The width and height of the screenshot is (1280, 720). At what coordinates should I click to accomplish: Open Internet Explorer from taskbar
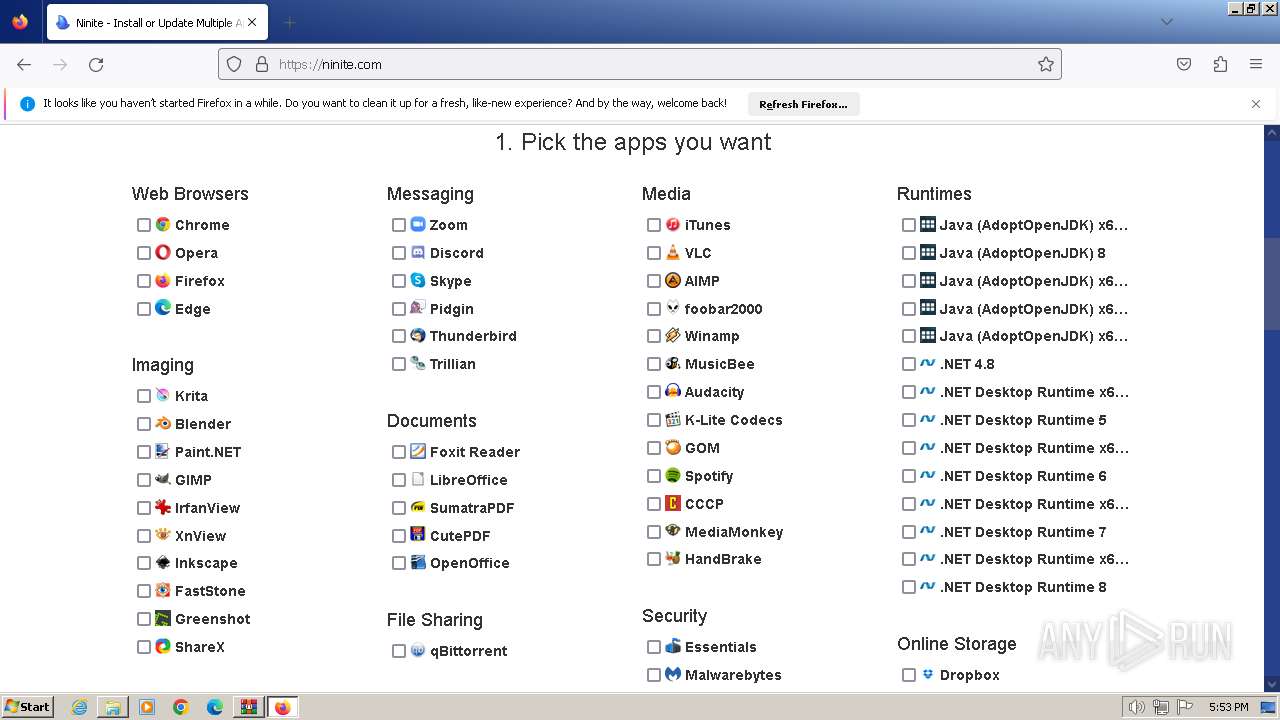(x=80, y=707)
